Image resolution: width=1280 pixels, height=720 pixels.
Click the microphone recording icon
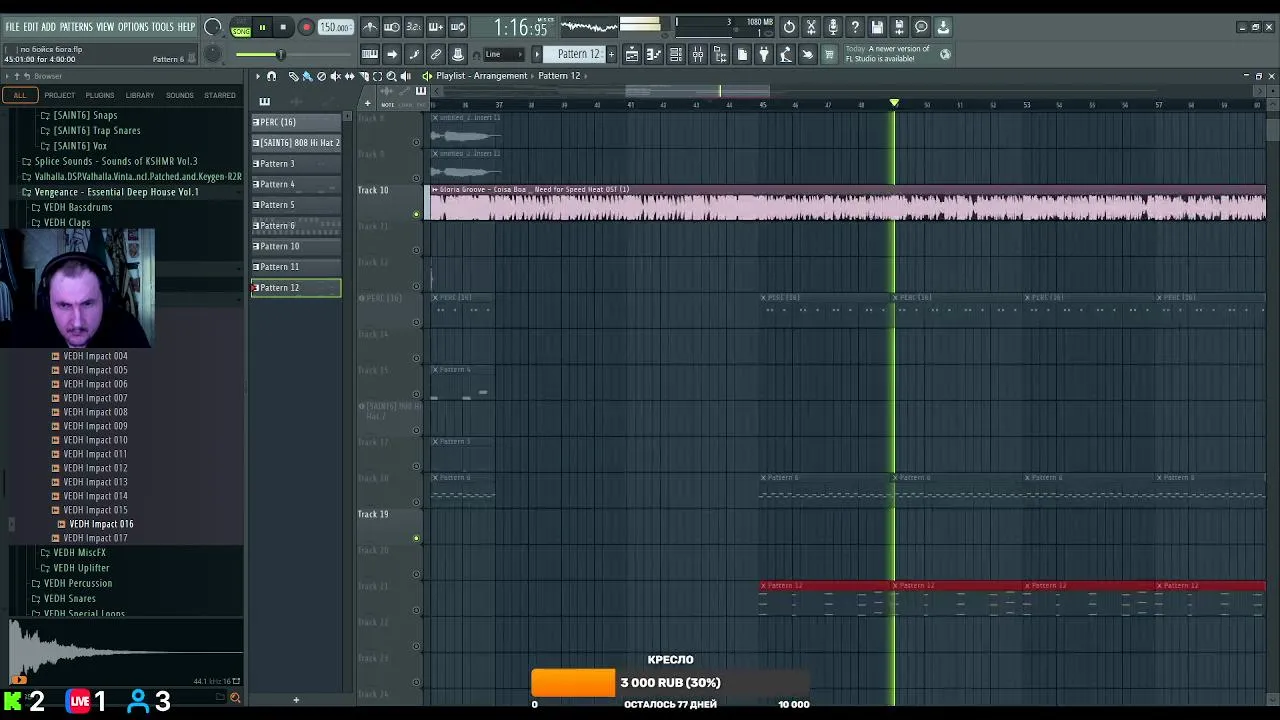(x=833, y=27)
